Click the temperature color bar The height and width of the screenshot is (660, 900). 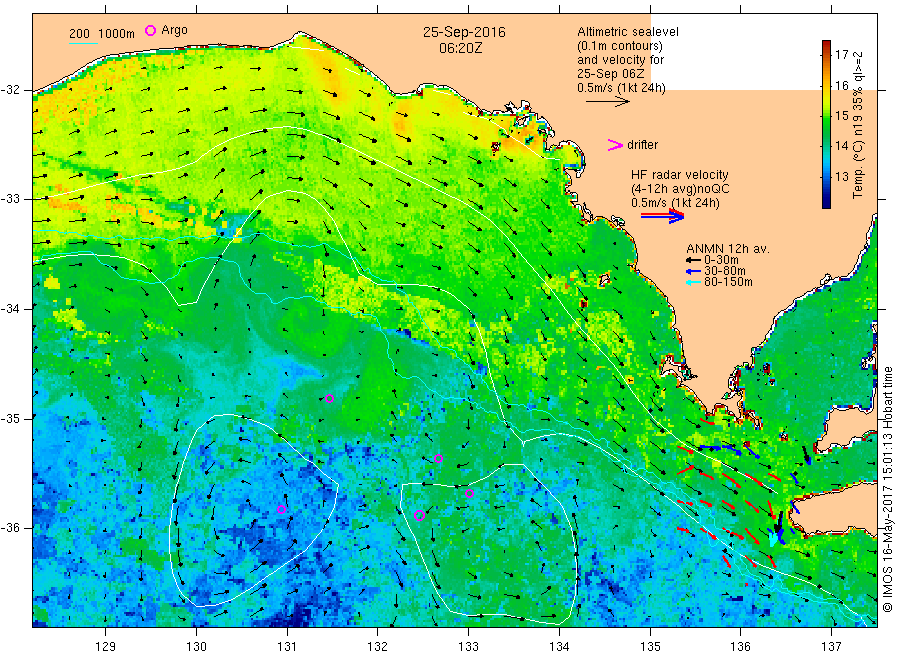point(826,124)
